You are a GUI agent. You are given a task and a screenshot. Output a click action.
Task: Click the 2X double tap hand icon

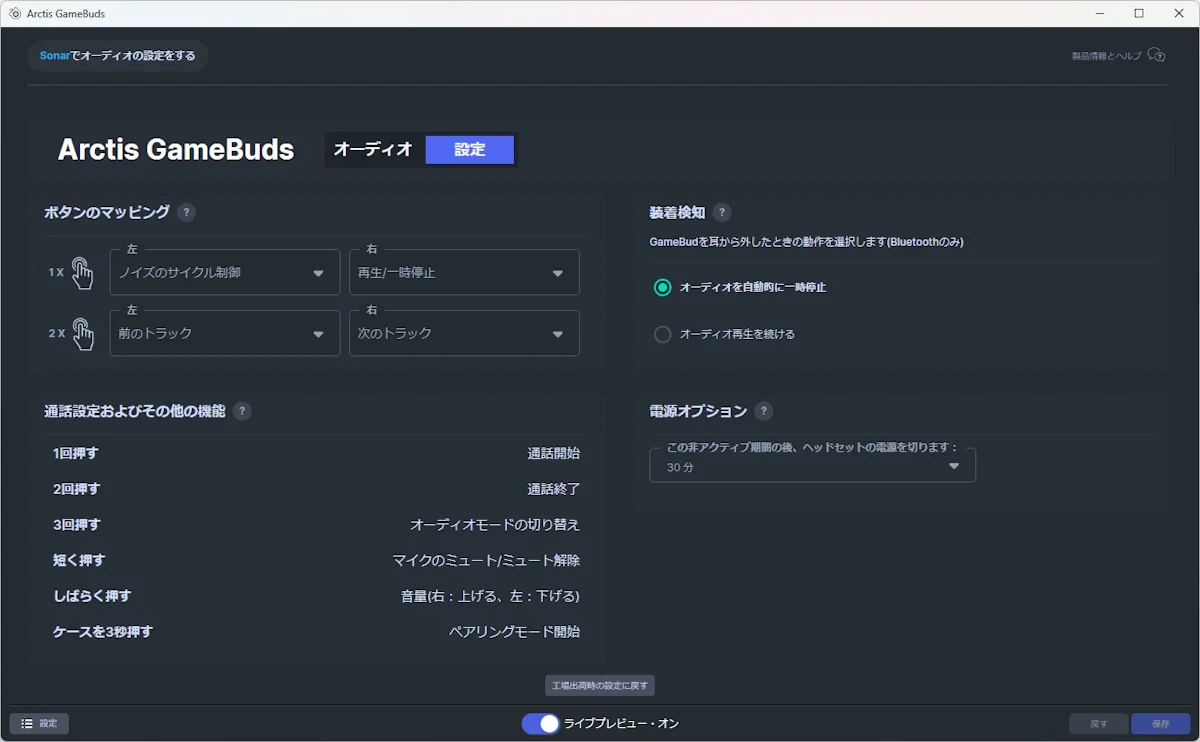coord(82,334)
